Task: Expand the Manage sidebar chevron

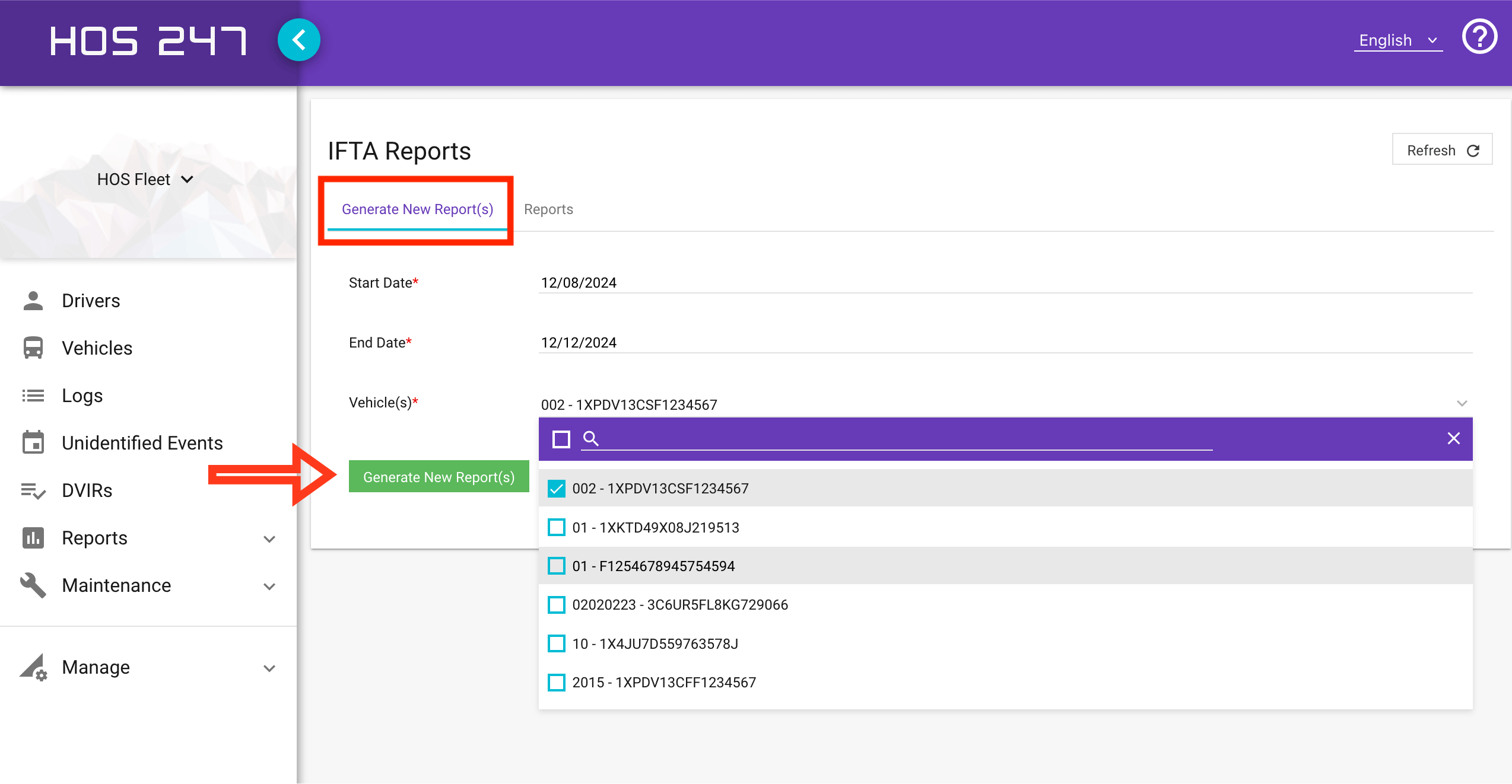Action: click(269, 668)
